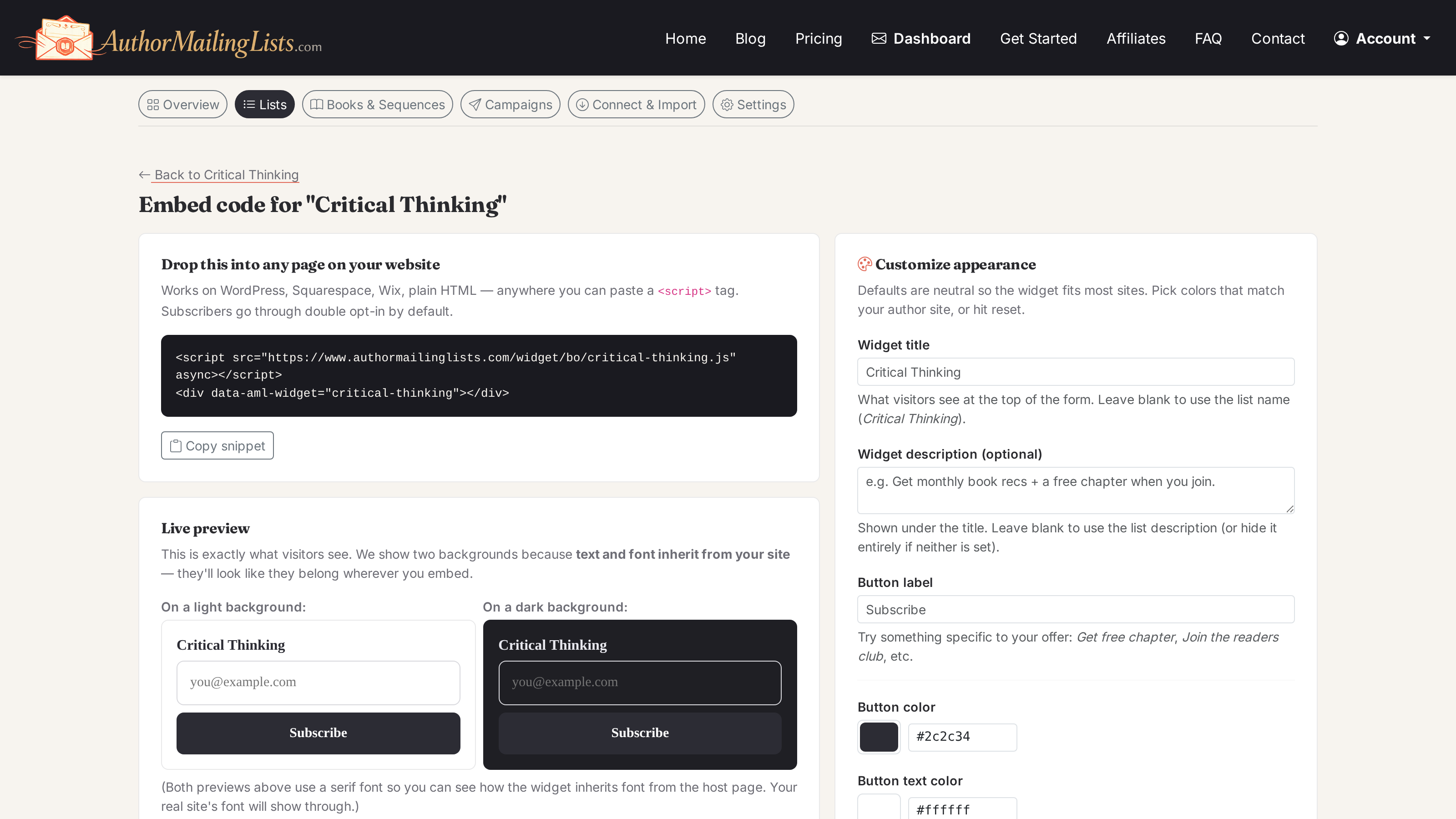
Task: Open Settings gear icon tab
Action: pos(727,105)
